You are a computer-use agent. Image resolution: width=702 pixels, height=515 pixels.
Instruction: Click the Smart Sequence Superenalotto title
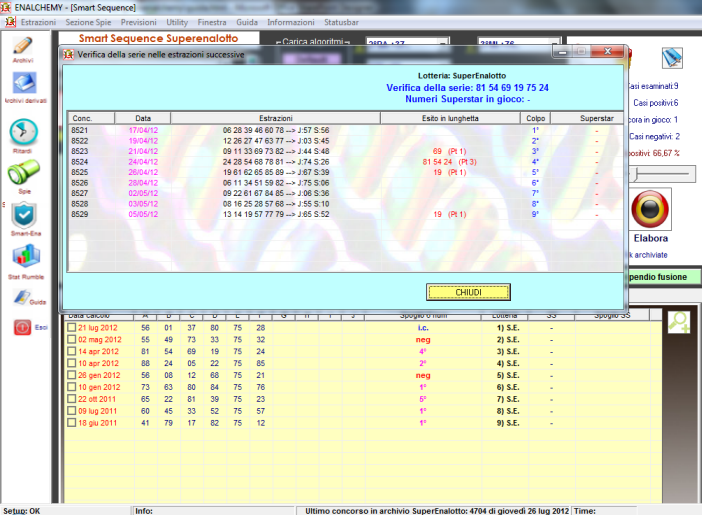point(158,39)
